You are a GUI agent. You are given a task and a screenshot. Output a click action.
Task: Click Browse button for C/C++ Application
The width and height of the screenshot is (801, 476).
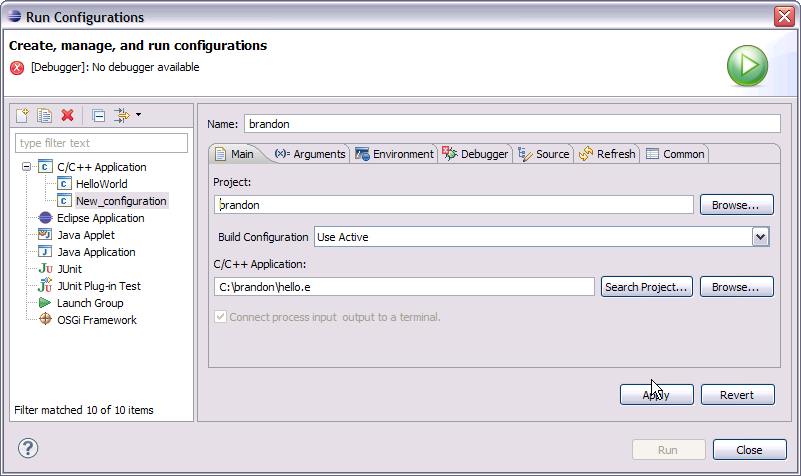pyautogui.click(x=737, y=287)
